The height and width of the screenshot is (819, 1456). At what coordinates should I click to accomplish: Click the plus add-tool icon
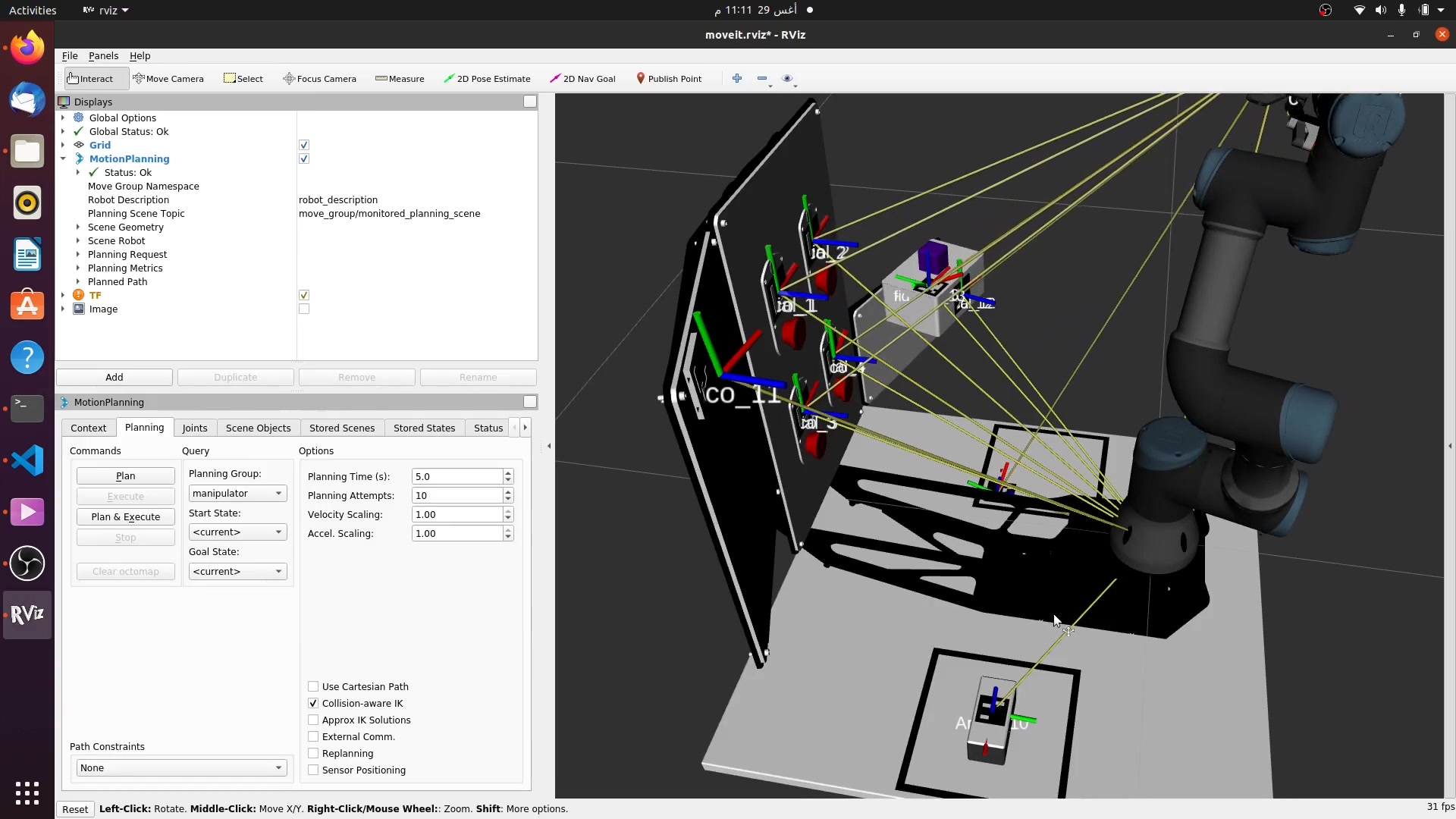(737, 78)
